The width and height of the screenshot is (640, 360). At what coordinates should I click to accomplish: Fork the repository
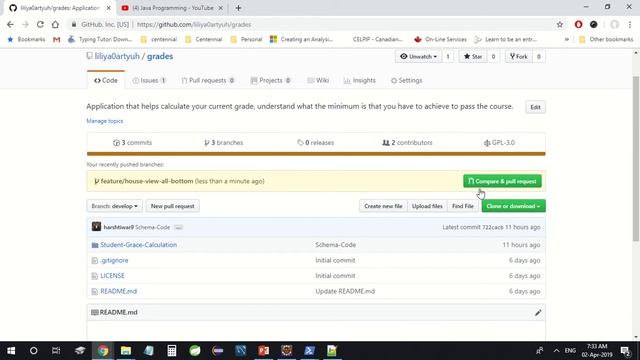(x=519, y=56)
